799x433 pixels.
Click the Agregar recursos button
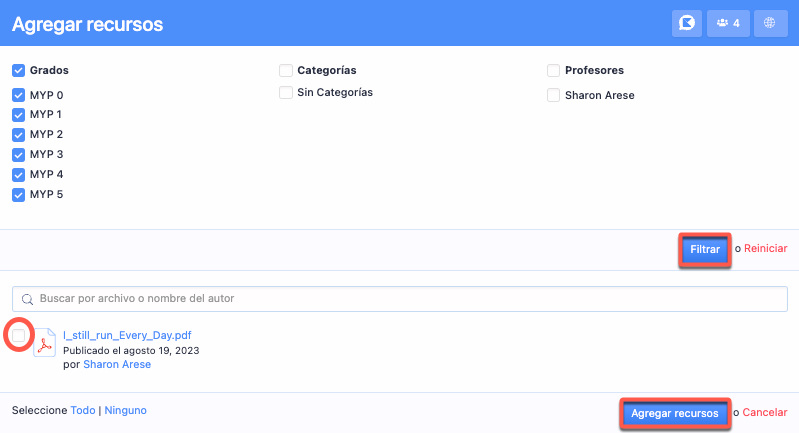coord(674,413)
